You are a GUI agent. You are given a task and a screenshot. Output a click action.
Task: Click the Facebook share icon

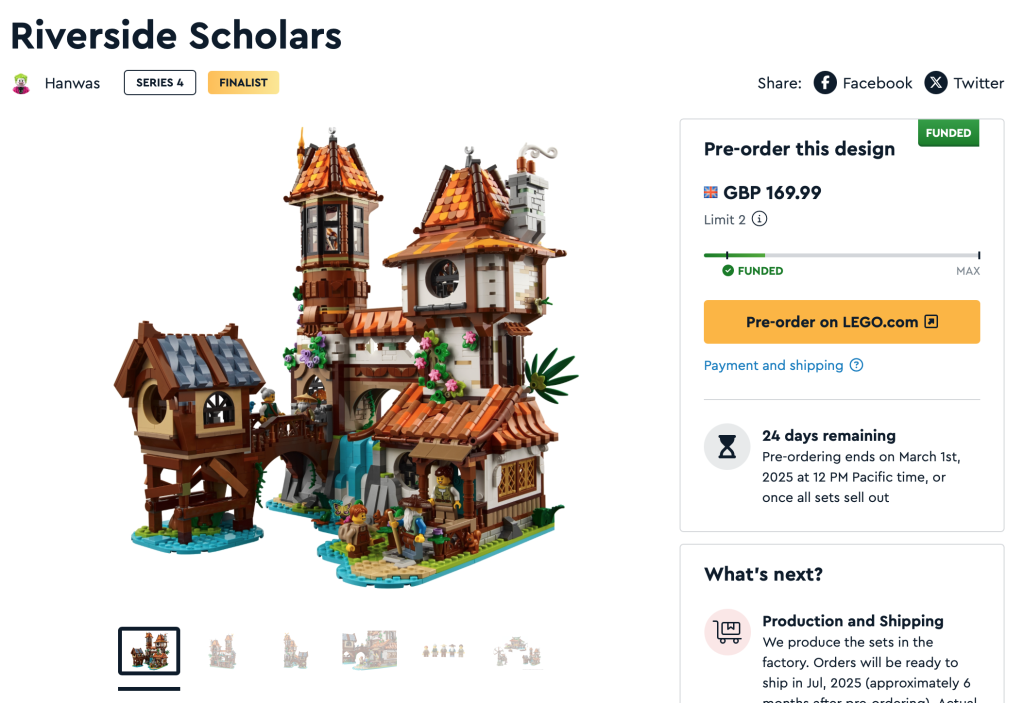pyautogui.click(x=825, y=83)
